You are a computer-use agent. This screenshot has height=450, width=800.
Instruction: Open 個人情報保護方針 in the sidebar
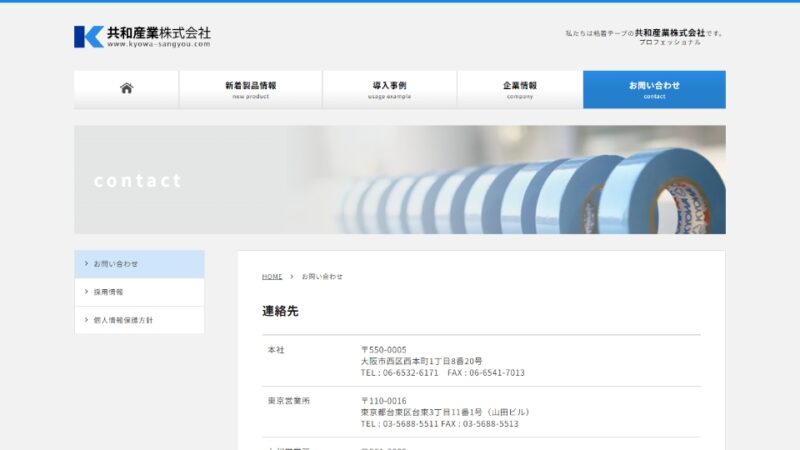(x=139, y=320)
